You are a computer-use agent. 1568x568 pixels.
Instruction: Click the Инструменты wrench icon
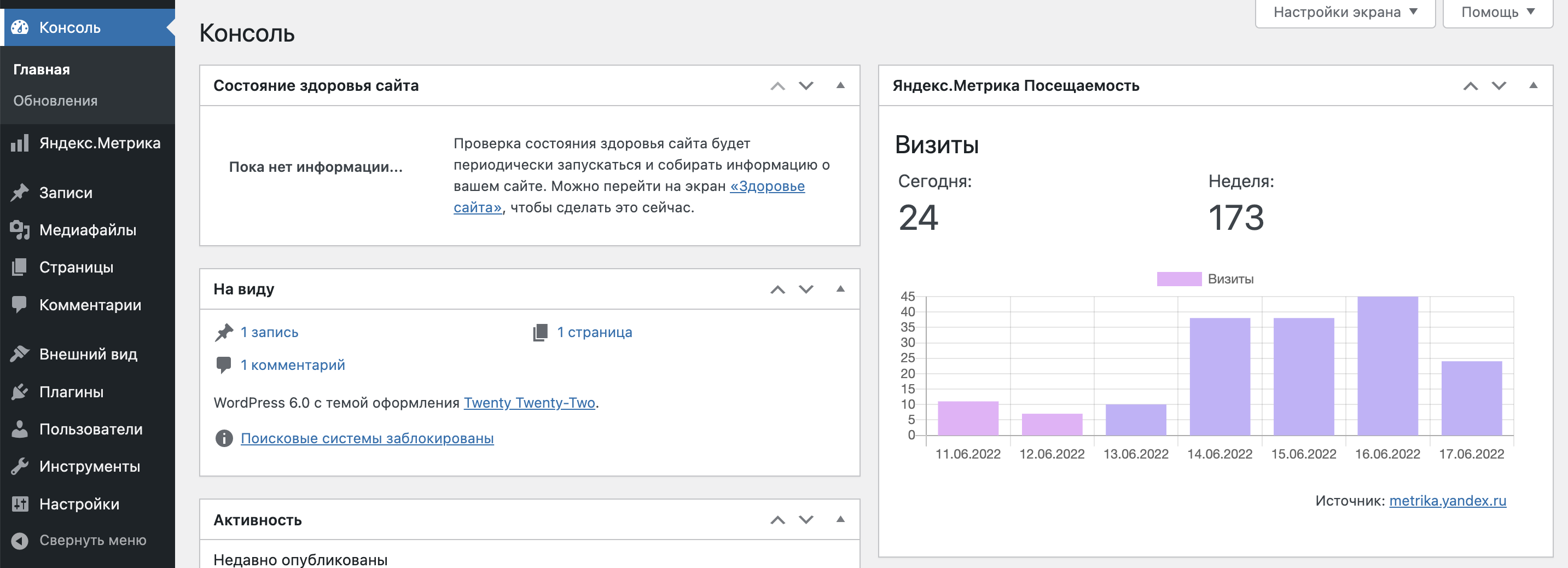tap(20, 466)
